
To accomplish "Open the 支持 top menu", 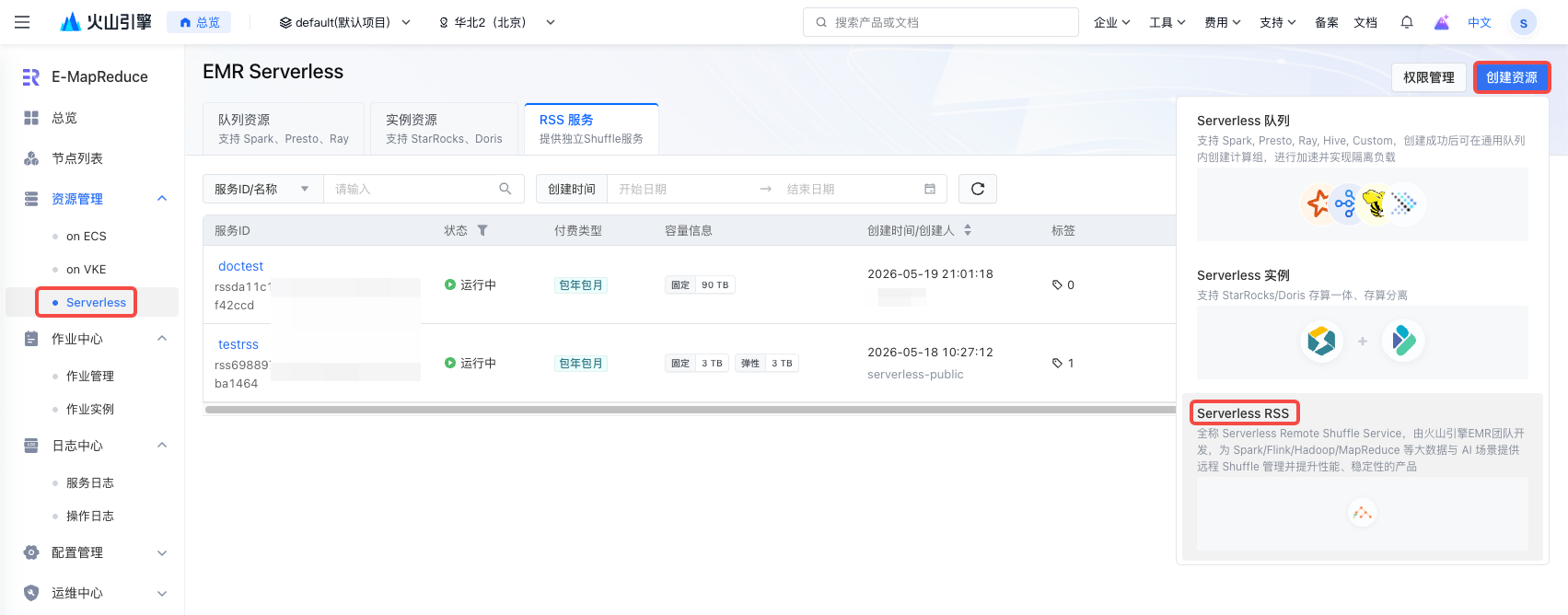I will tap(1278, 22).
